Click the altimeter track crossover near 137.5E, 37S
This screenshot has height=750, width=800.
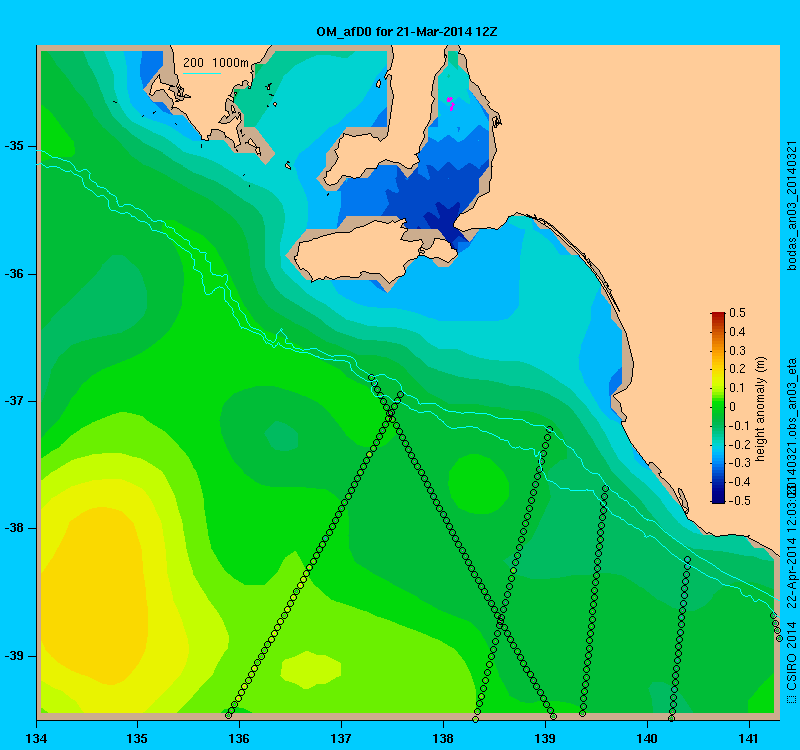click(x=390, y=413)
